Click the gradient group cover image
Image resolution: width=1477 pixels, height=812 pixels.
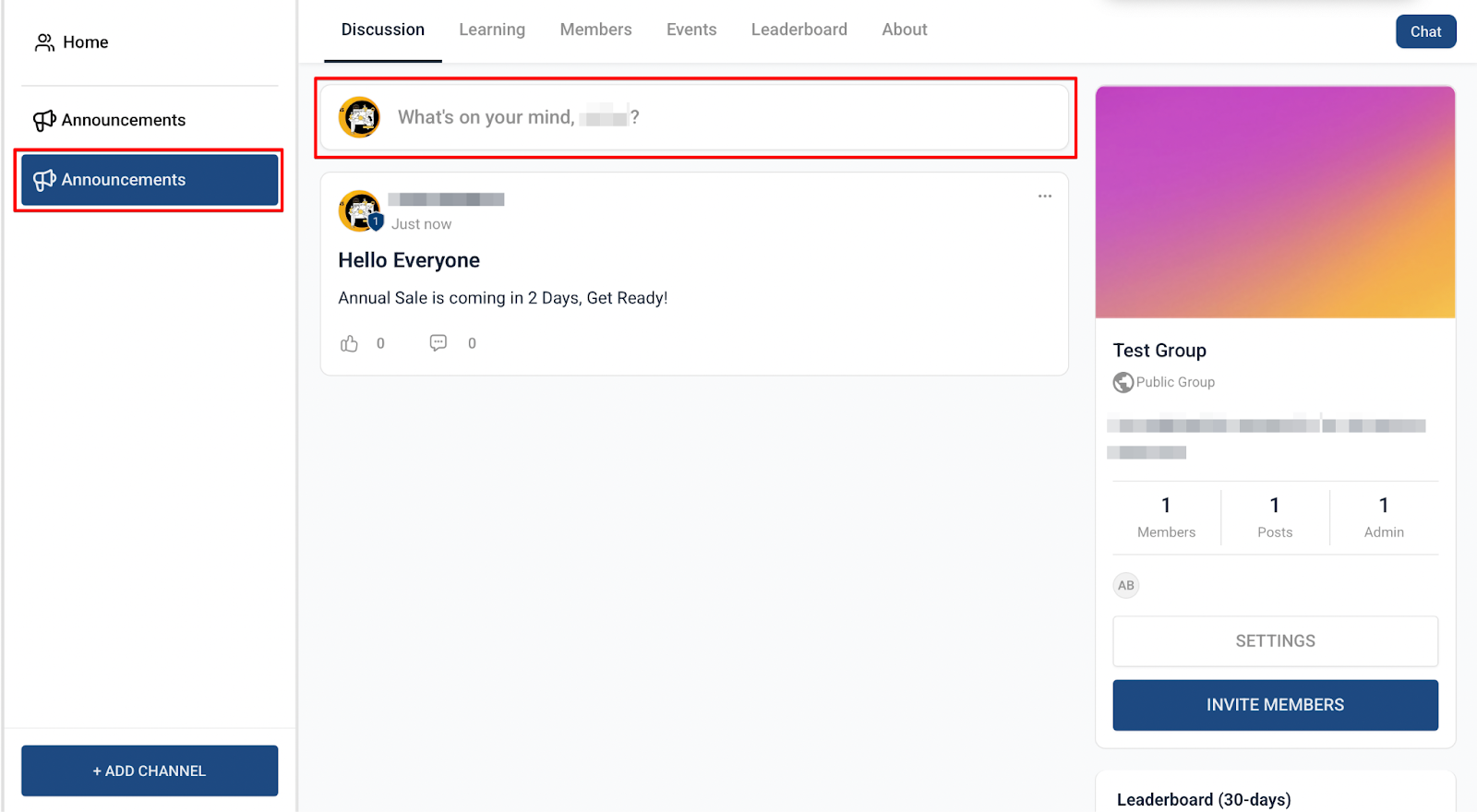[1275, 202]
